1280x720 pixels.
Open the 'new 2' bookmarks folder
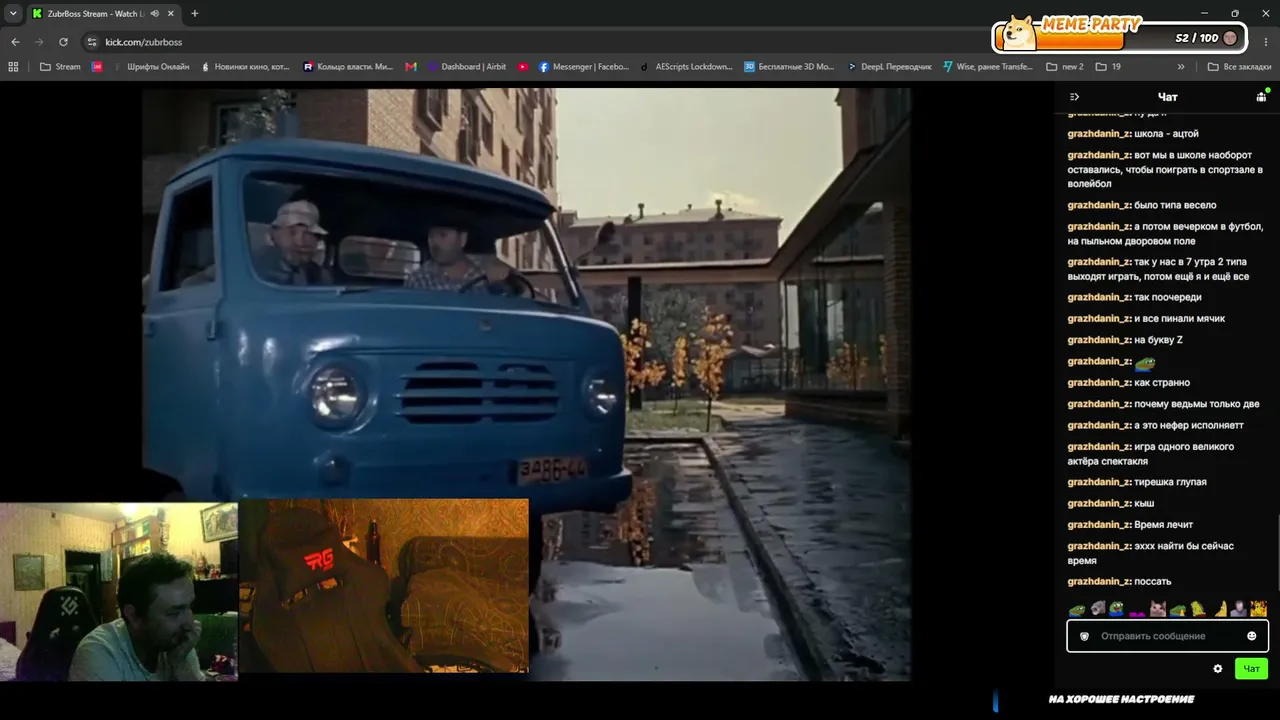(1065, 67)
